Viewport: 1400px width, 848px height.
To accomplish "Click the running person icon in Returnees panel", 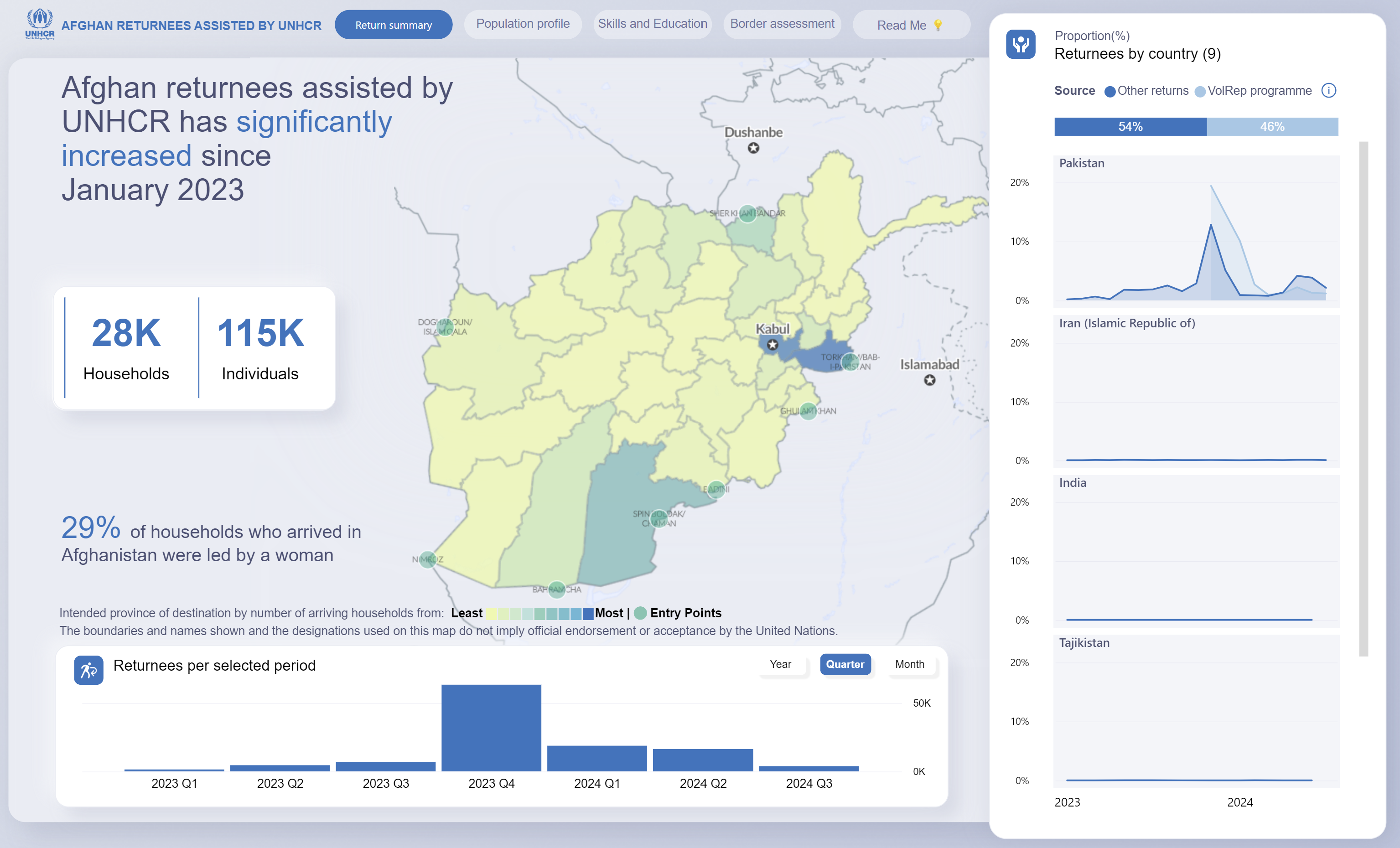I will tap(88, 670).
